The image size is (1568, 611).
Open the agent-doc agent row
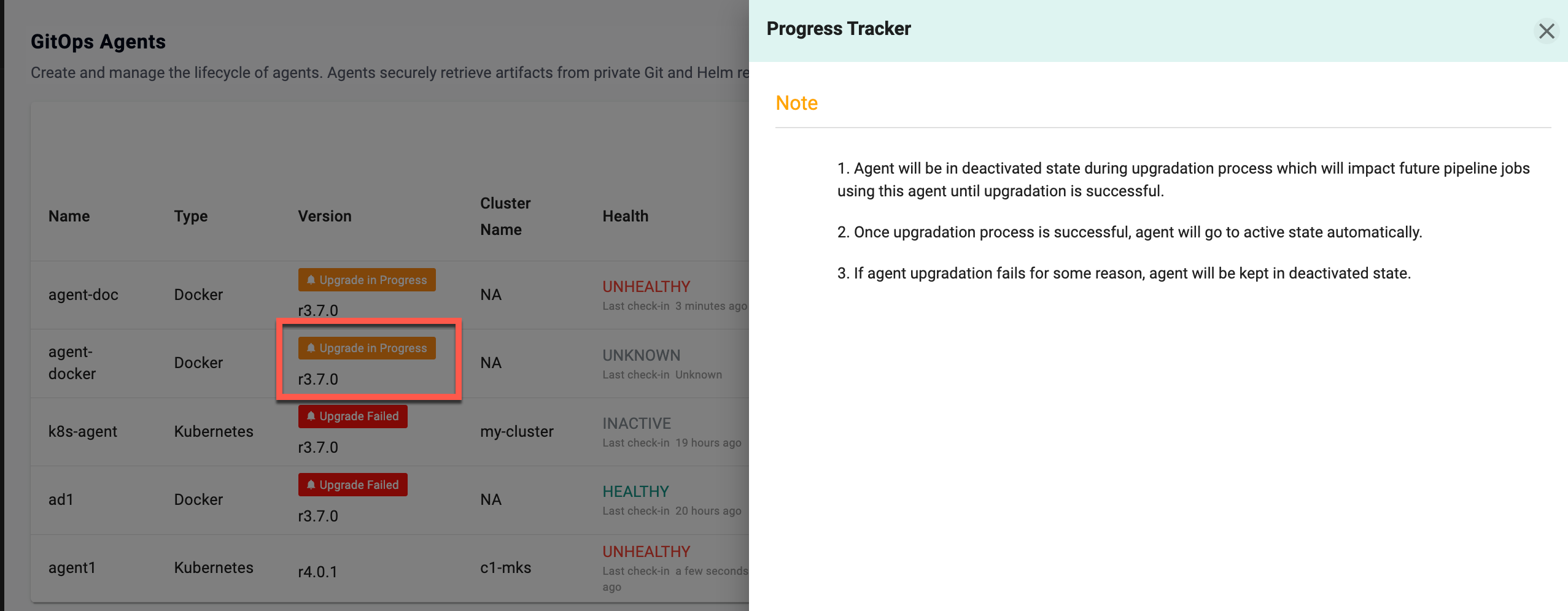coord(83,294)
